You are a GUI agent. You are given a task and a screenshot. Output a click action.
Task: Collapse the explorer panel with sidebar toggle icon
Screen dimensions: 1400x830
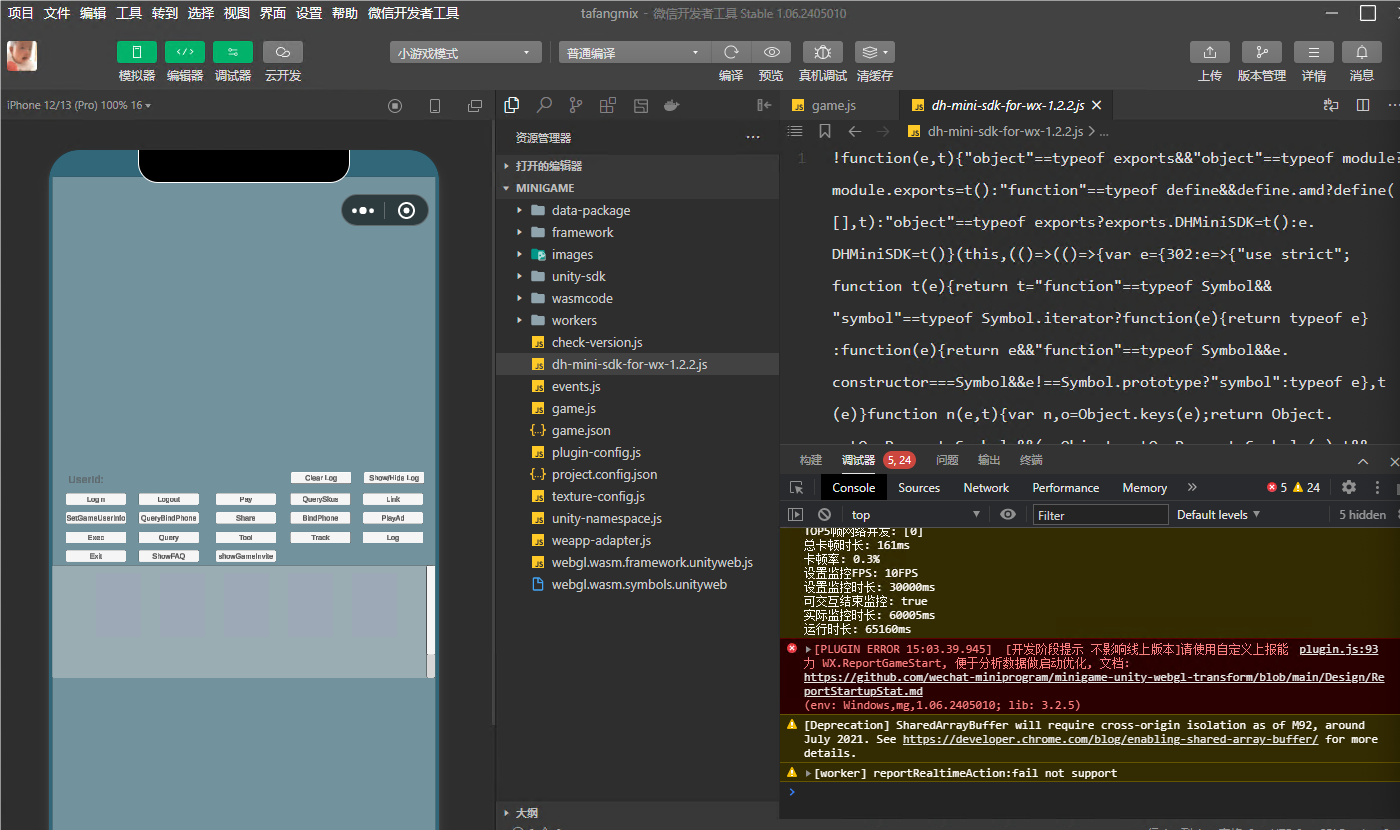(x=765, y=105)
